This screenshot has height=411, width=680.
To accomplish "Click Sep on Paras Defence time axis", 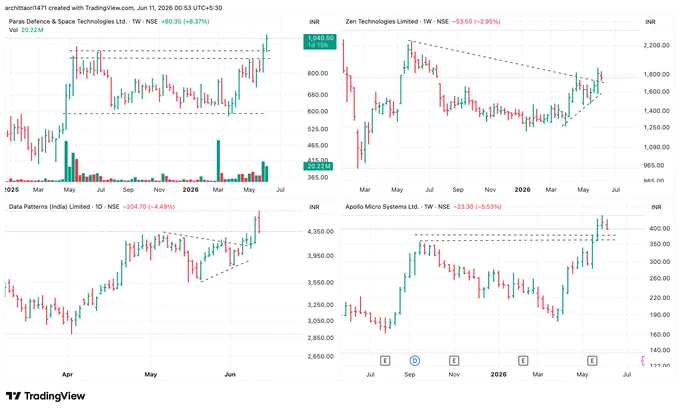I will [128, 189].
